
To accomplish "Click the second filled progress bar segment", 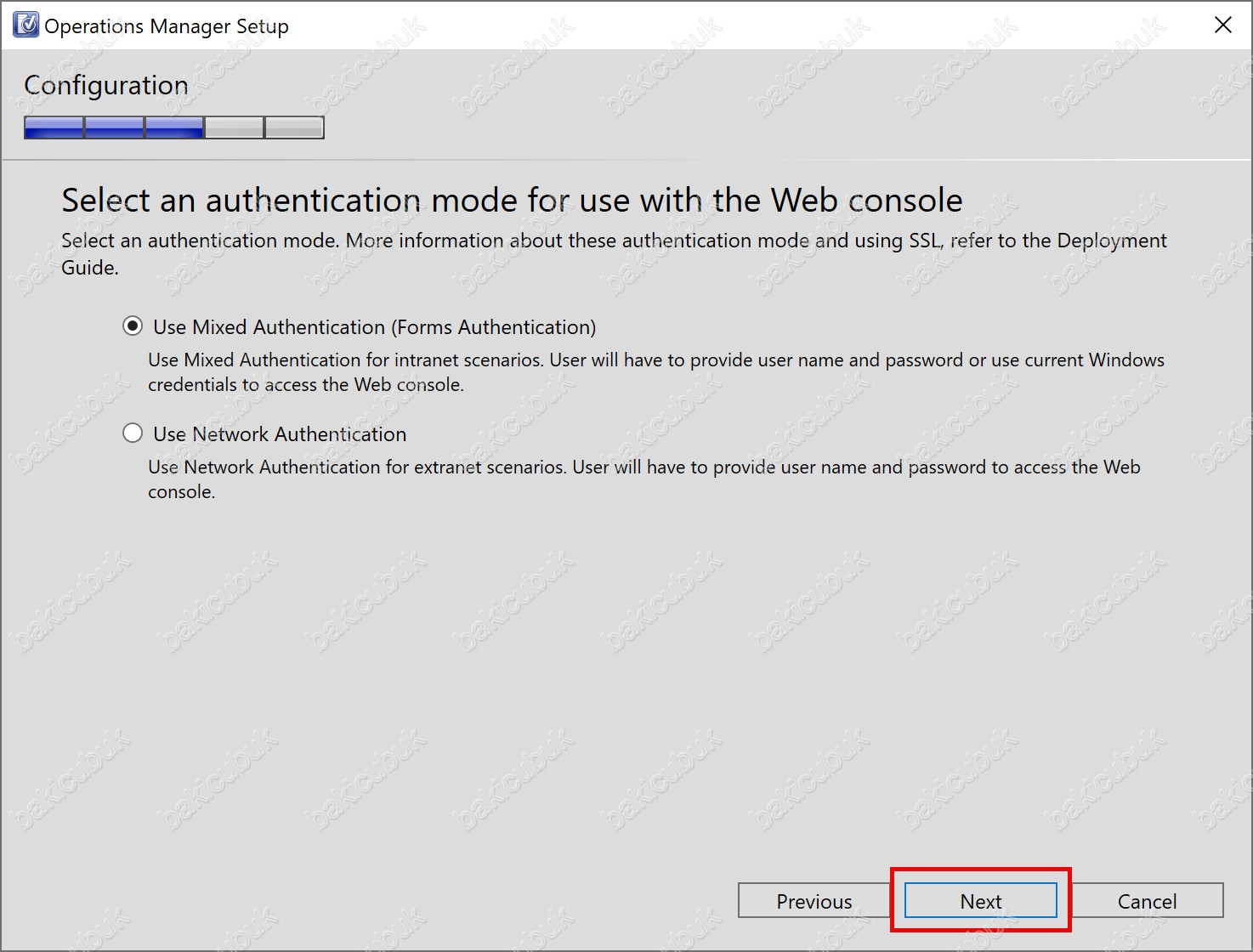I will coord(115,127).
